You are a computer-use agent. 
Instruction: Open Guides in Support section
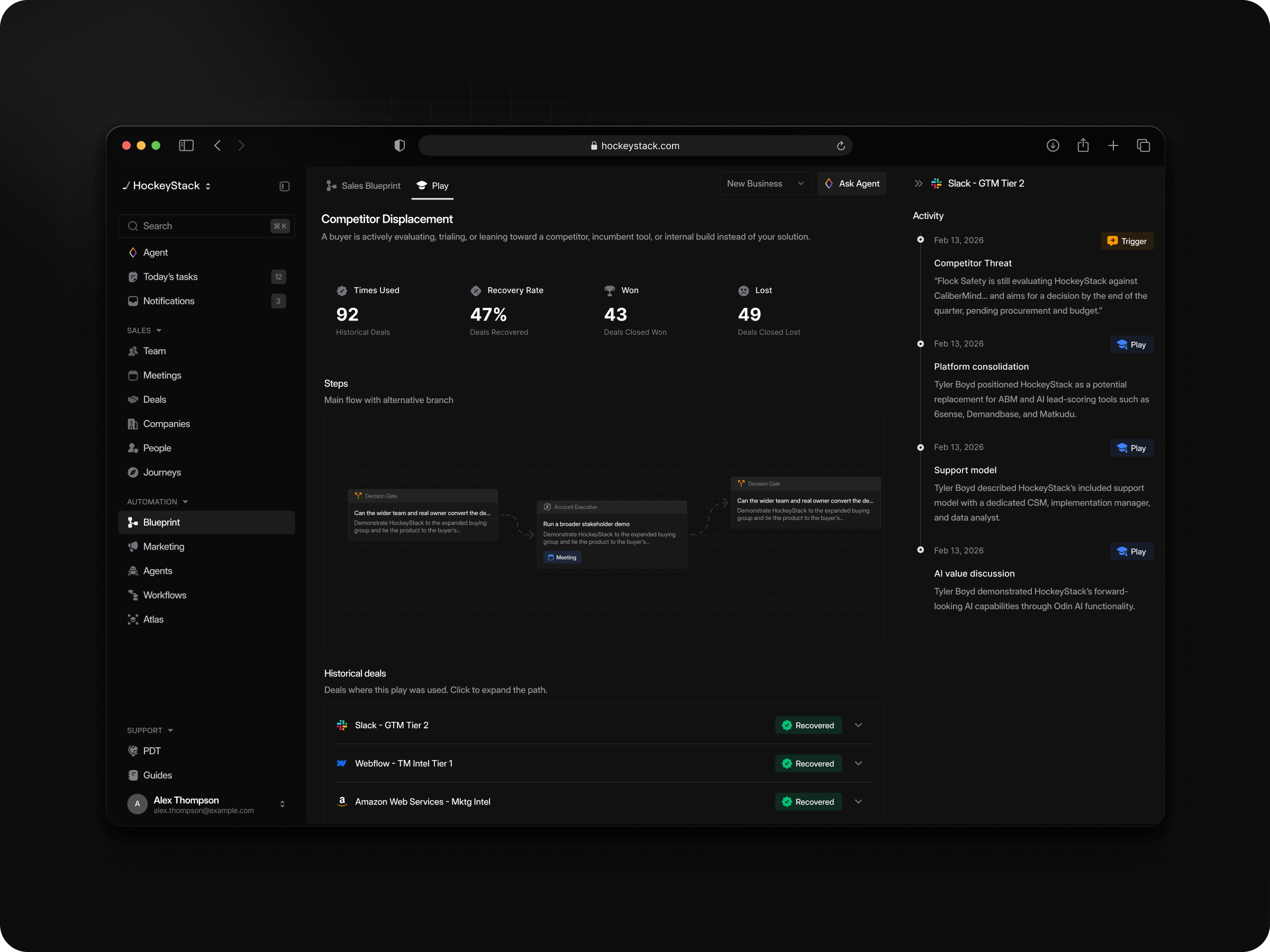tap(206, 775)
